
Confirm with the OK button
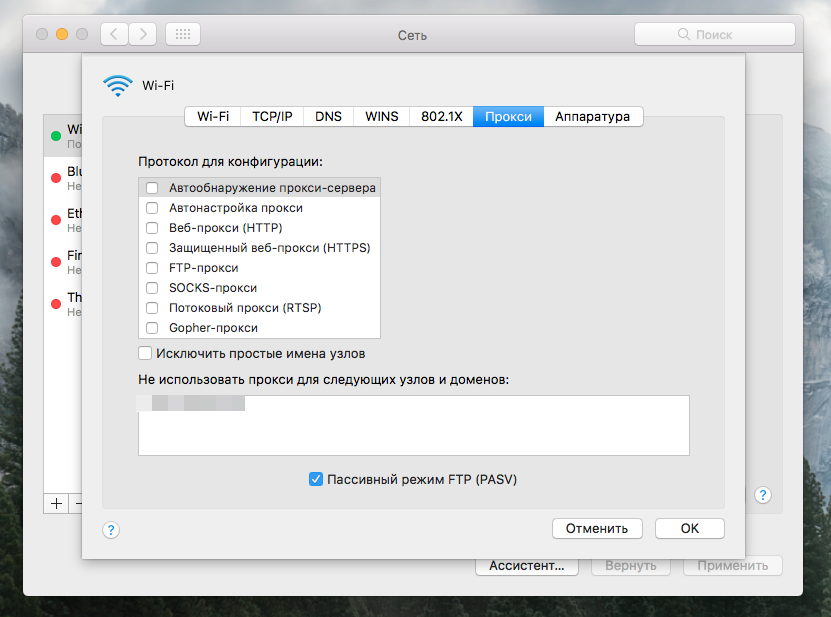(689, 528)
